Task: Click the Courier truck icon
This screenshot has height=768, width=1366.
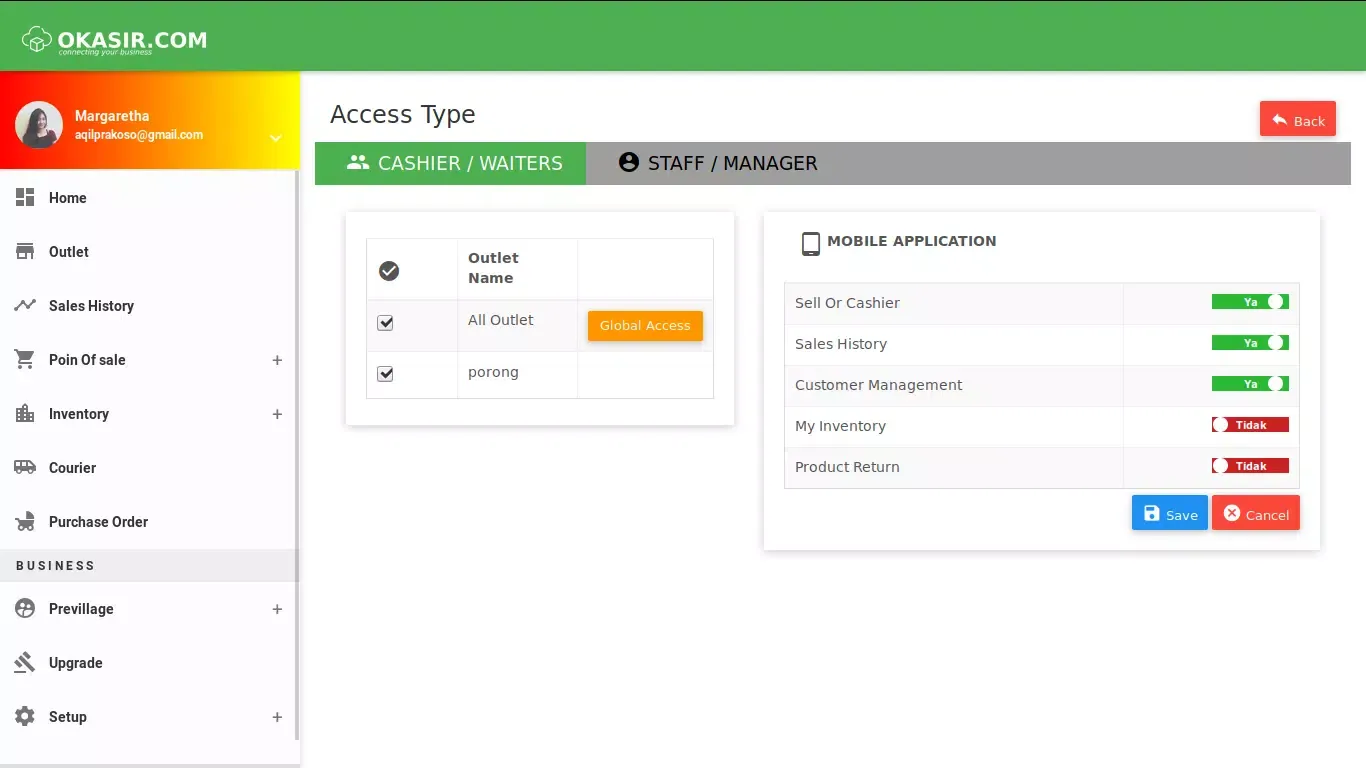Action: [x=25, y=468]
